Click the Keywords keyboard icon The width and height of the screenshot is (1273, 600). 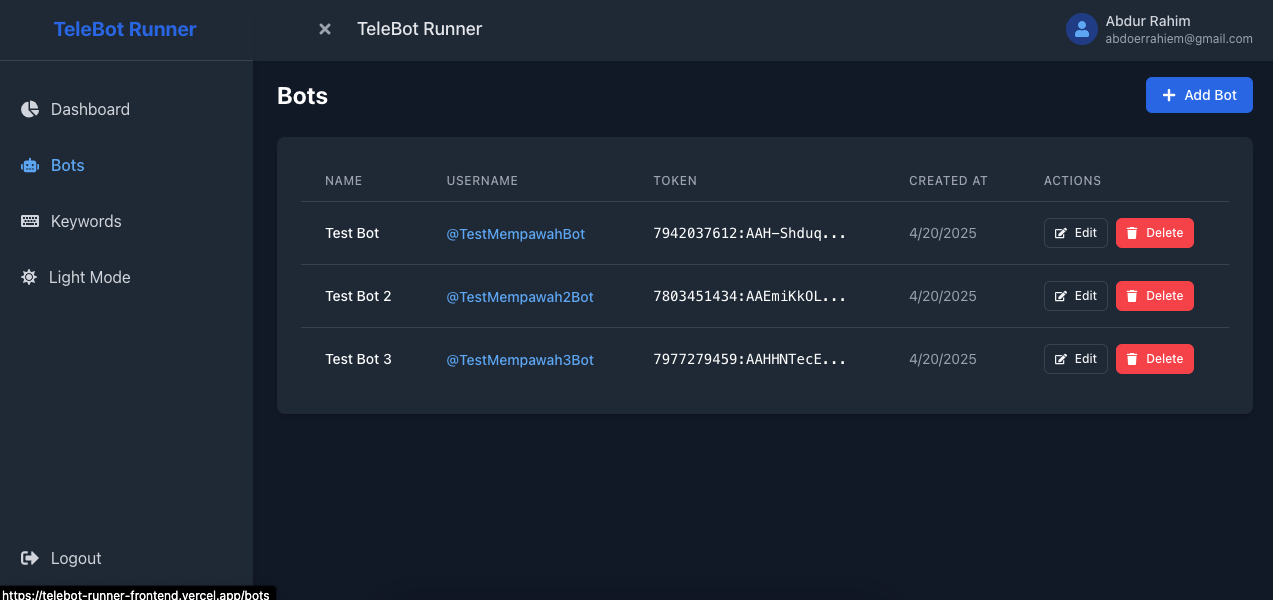30,221
